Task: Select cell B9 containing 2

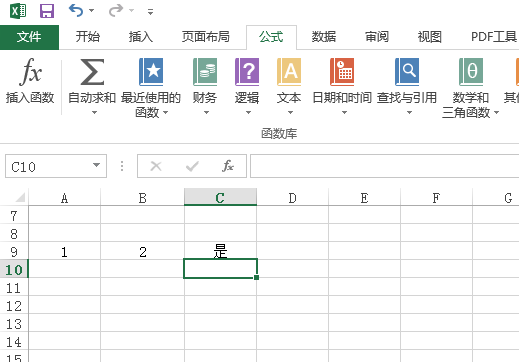Action: tap(142, 252)
